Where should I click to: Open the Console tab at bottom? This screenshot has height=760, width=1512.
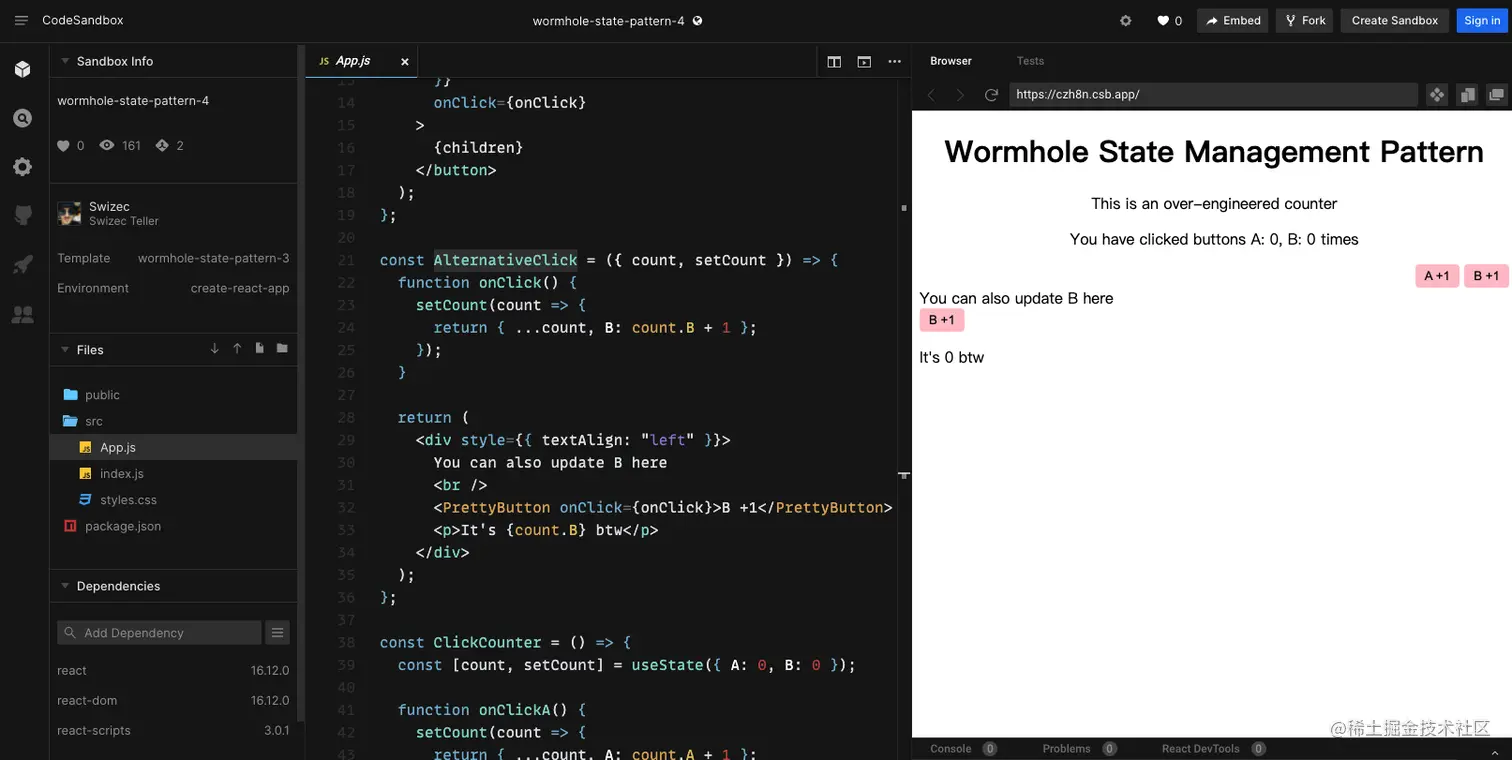tap(950, 749)
